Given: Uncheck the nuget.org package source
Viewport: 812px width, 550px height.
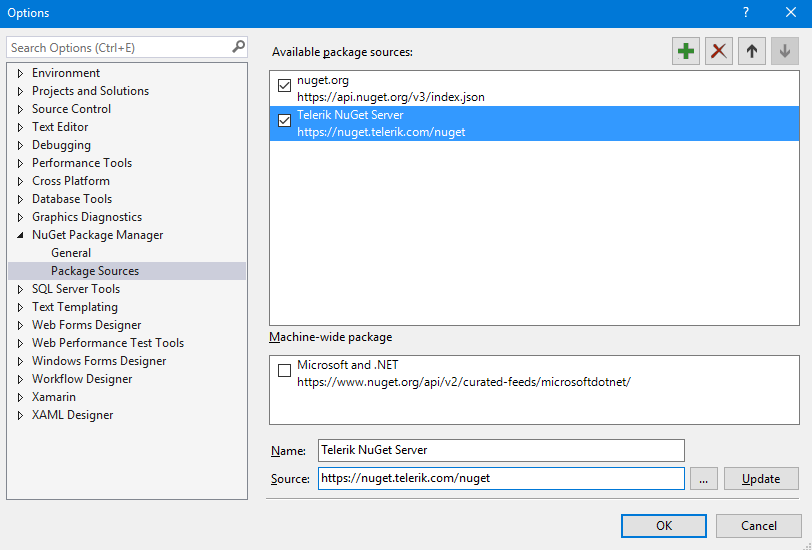Looking at the screenshot, I should point(284,85).
